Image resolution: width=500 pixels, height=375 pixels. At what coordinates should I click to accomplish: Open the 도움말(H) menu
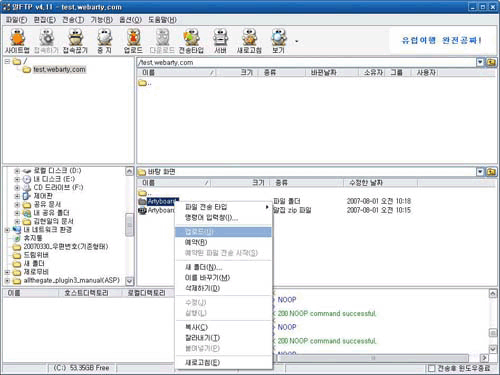[x=162, y=20]
